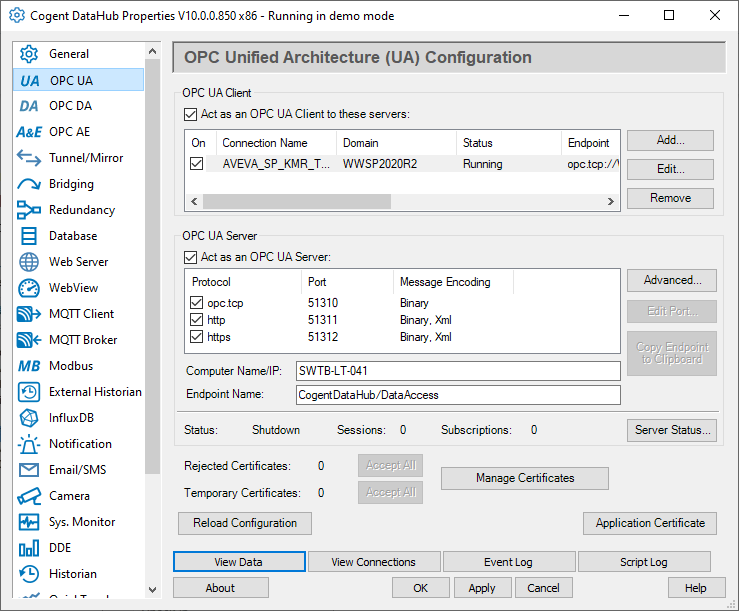The width and height of the screenshot is (739, 611).
Task: Click the Edit... connection button
Action: click(x=670, y=169)
